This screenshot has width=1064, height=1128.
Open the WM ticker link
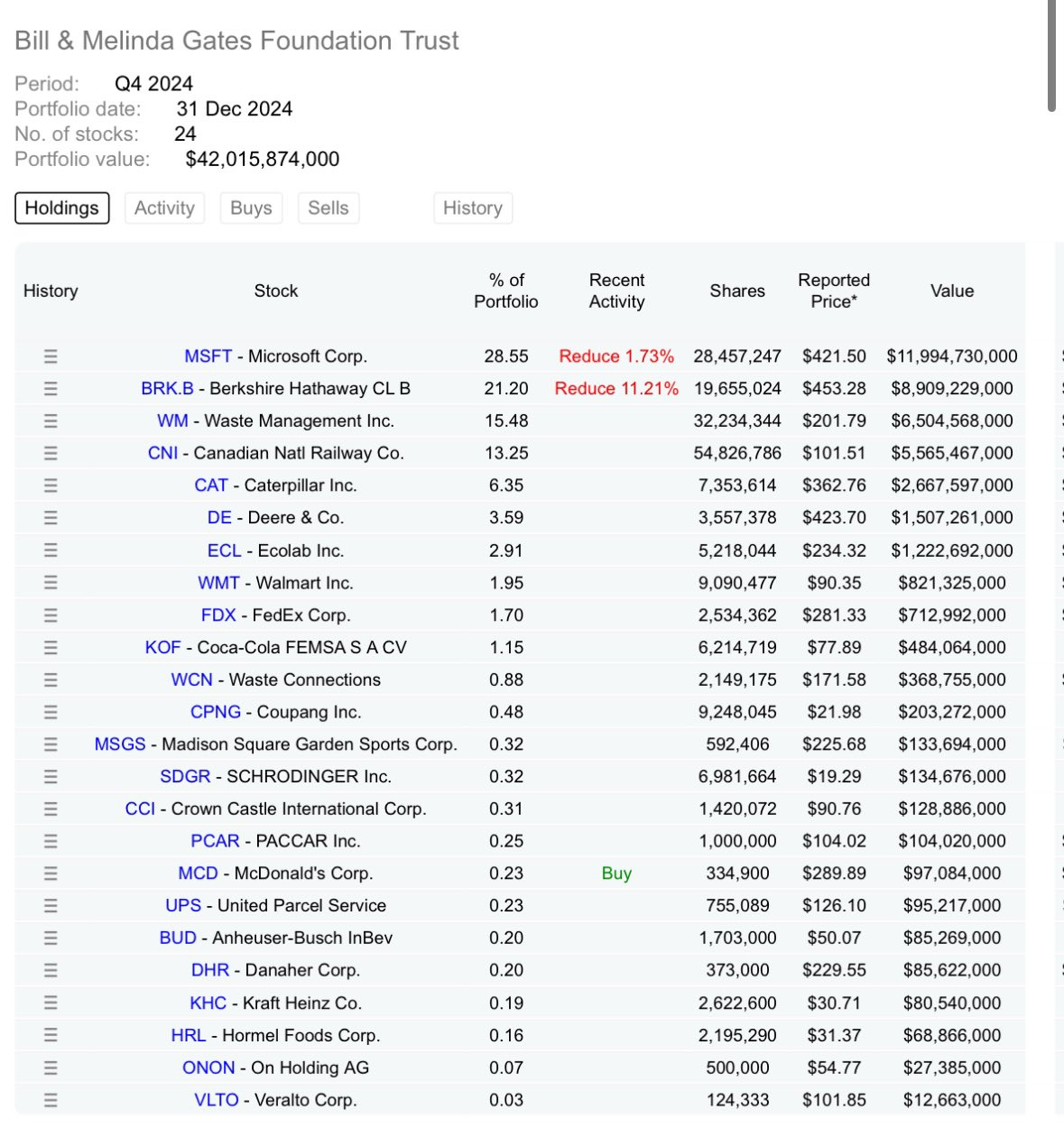click(x=172, y=421)
